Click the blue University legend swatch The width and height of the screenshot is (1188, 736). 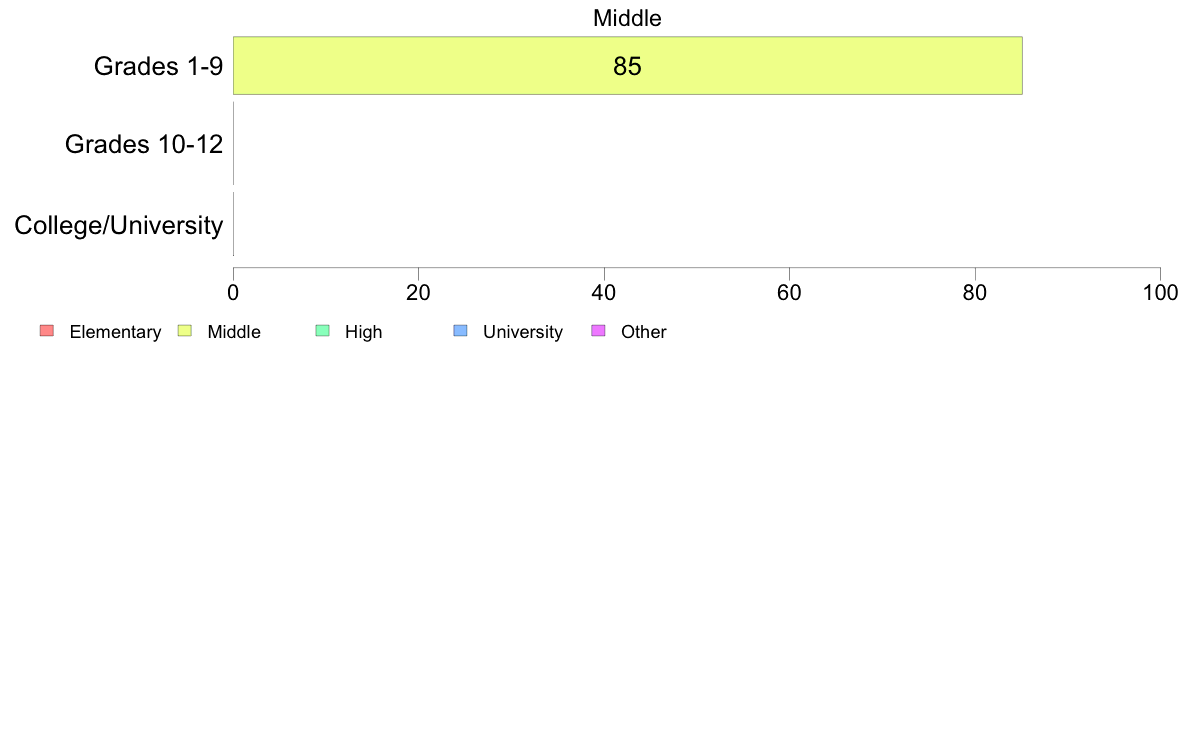coord(460,331)
